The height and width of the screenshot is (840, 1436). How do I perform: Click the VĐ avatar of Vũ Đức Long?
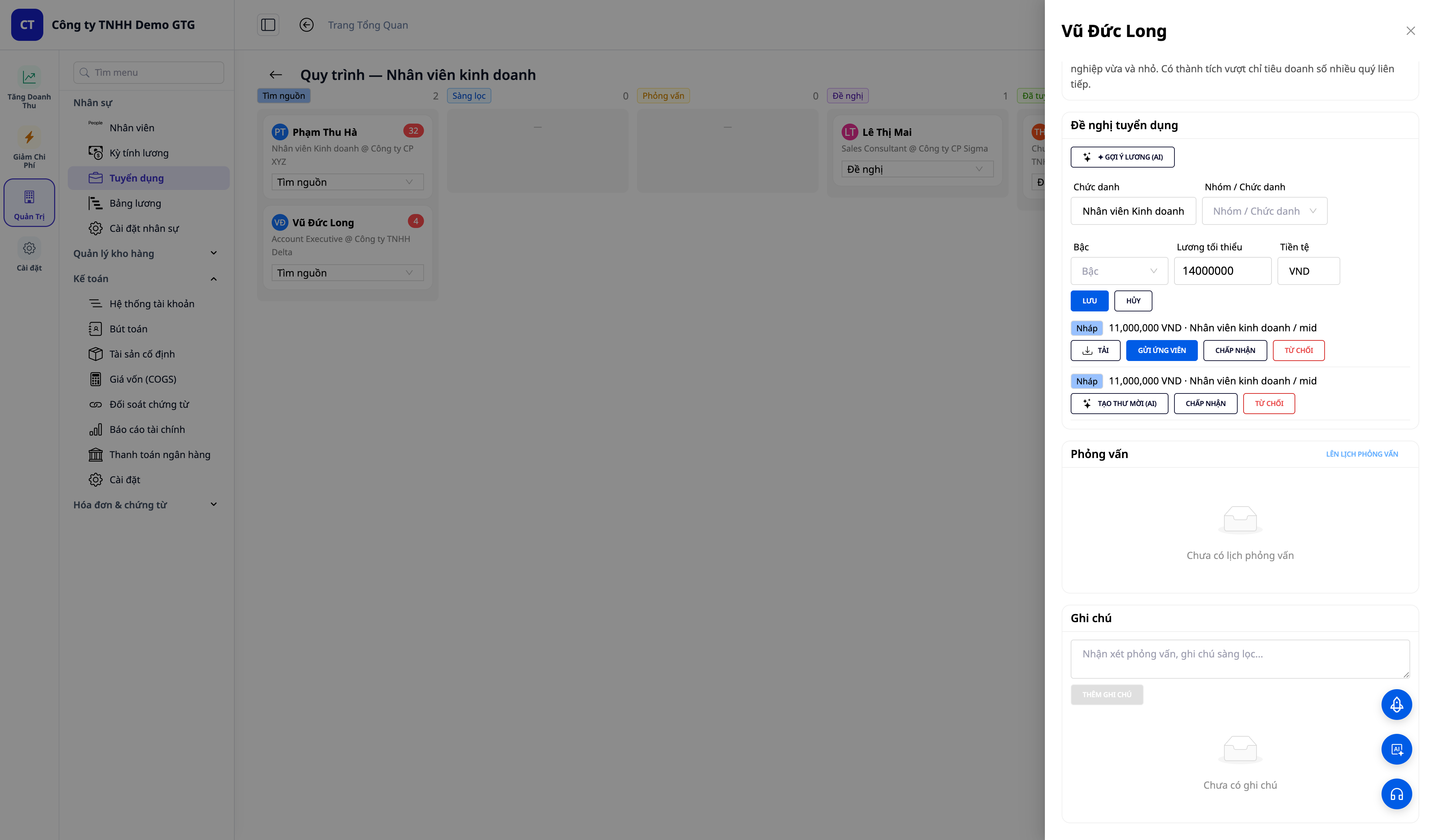pos(279,223)
